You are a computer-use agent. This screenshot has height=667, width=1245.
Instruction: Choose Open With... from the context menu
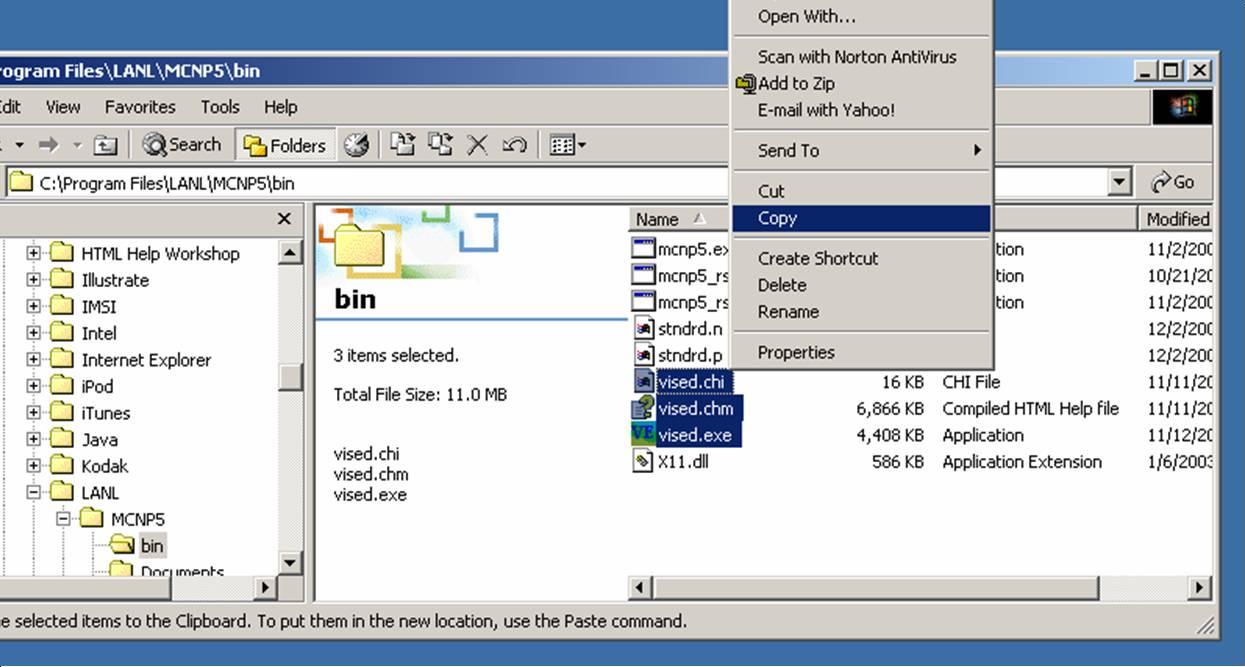[861, 16]
